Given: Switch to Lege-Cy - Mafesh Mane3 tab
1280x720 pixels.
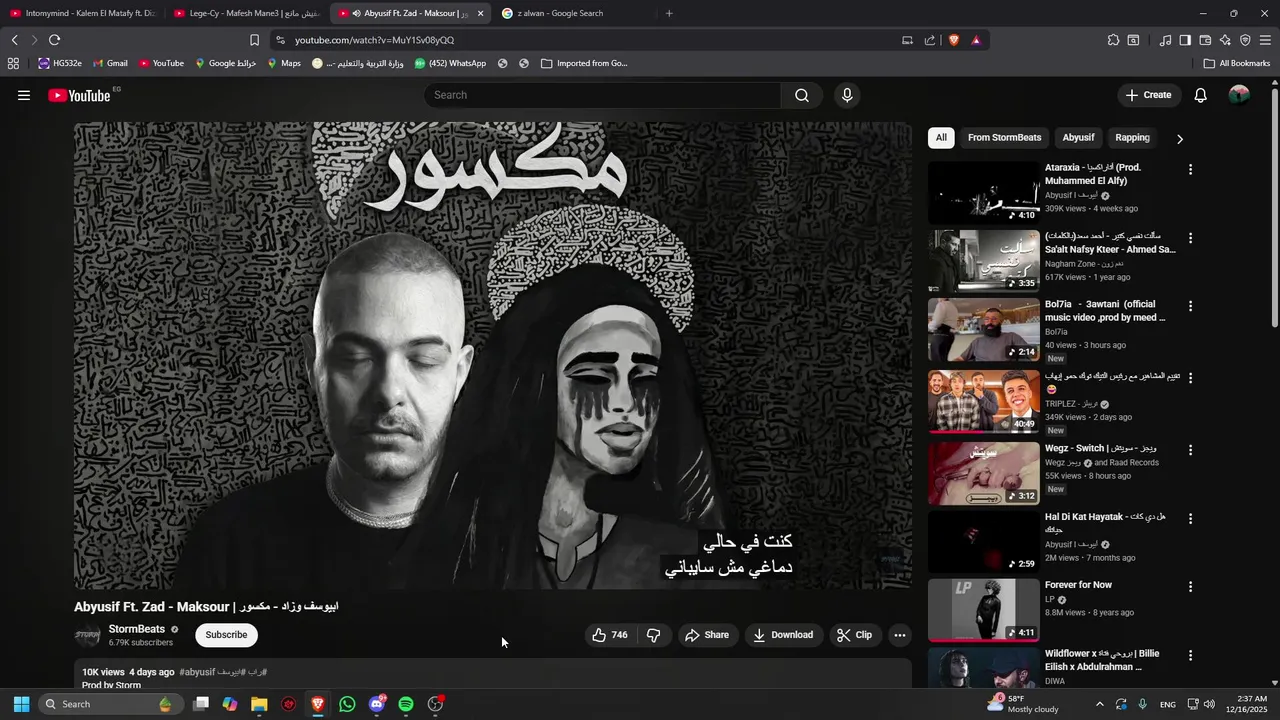Looking at the screenshot, I should tap(246, 13).
